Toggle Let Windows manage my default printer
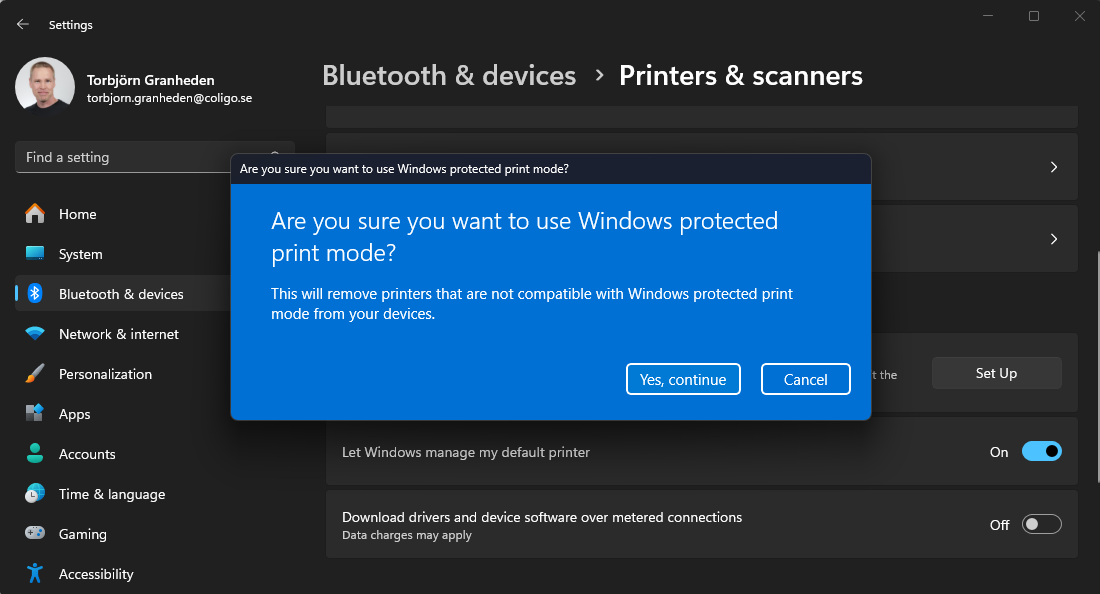 click(x=1042, y=452)
